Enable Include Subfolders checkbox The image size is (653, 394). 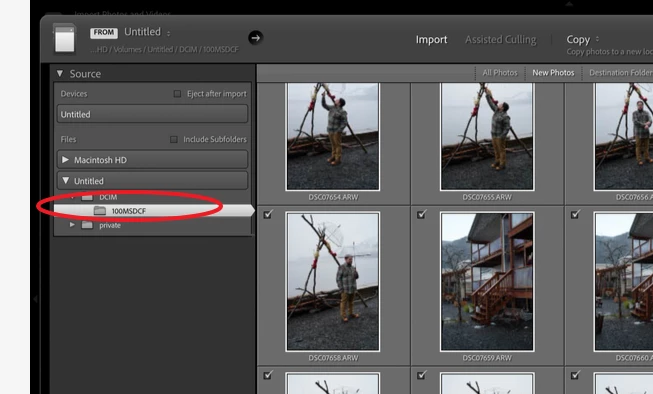click(x=174, y=139)
